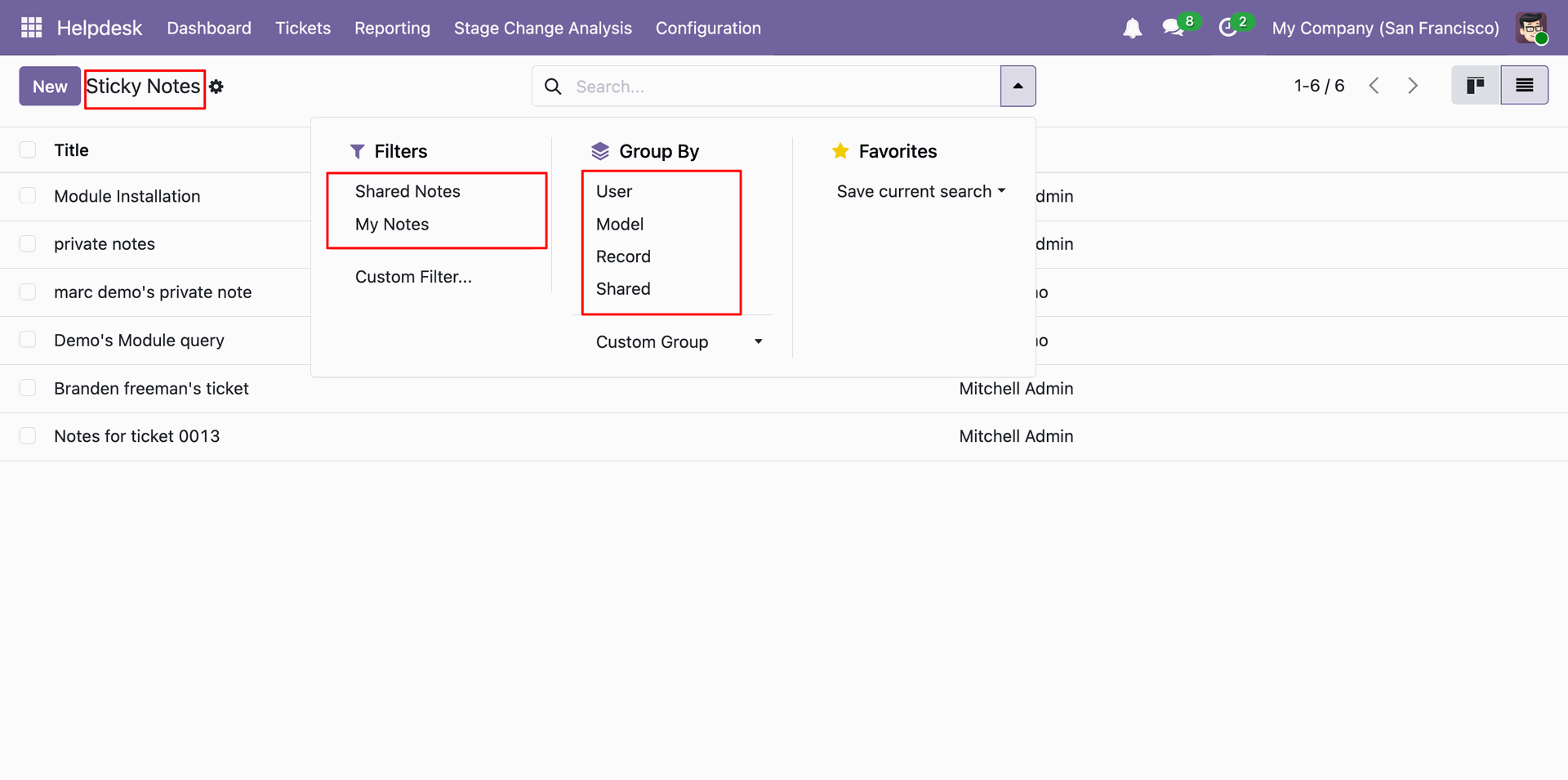Open the apps grid menu icon
Image resolution: width=1568 pixels, height=780 pixels.
pyautogui.click(x=31, y=28)
